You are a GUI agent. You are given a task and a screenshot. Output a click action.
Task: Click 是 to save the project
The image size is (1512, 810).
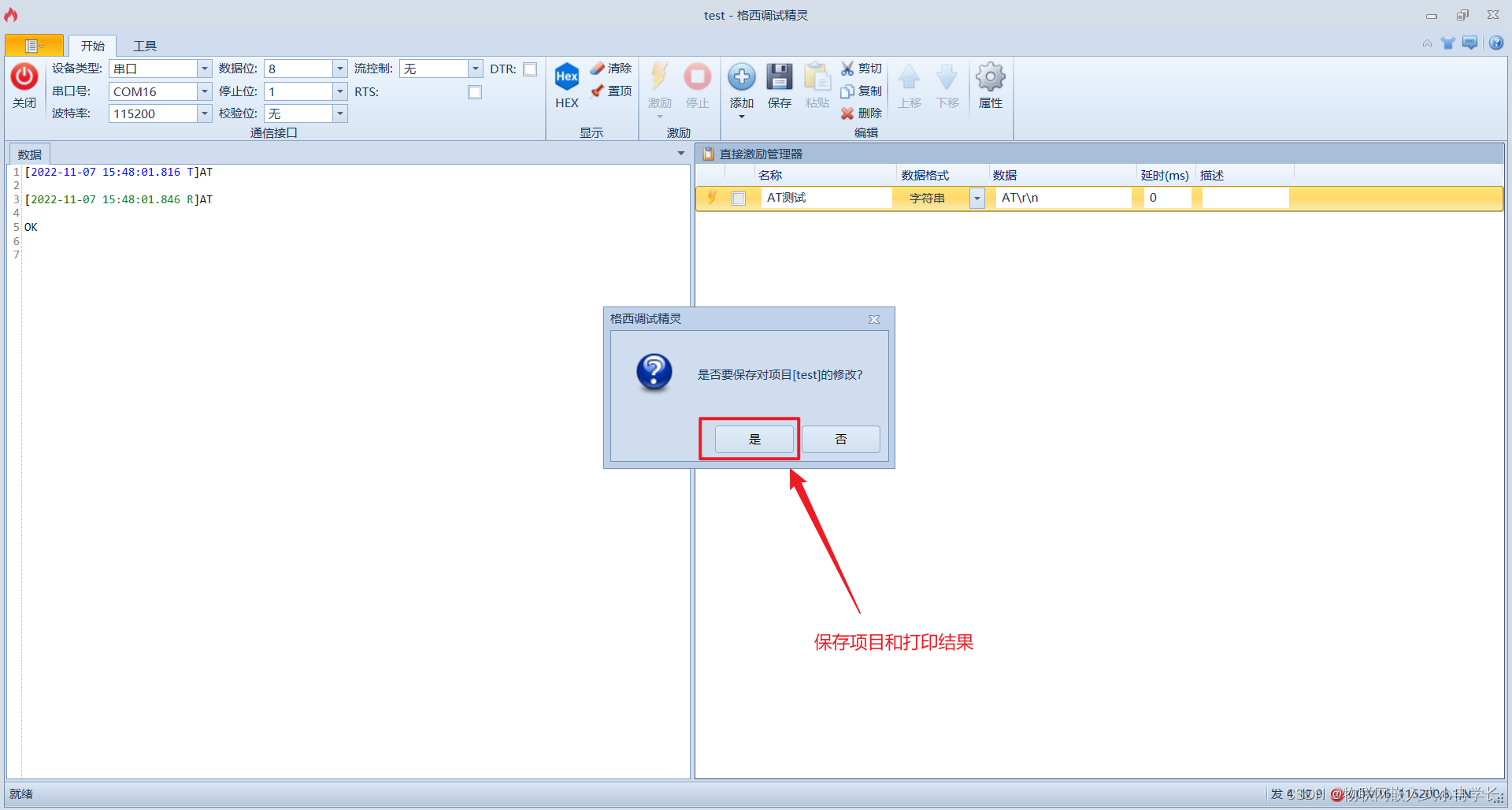[754, 440]
